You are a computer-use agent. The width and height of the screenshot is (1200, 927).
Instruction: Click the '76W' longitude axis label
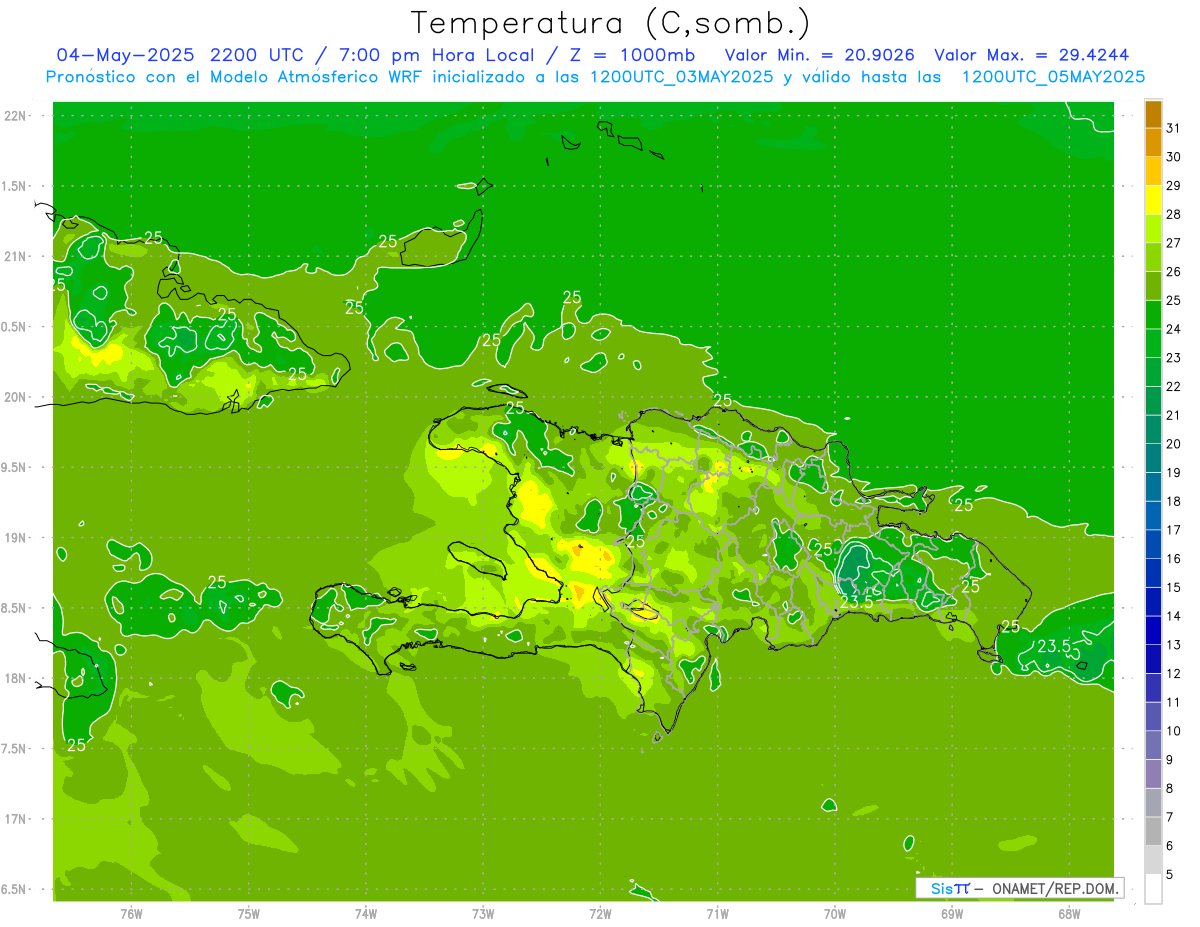coord(131,913)
